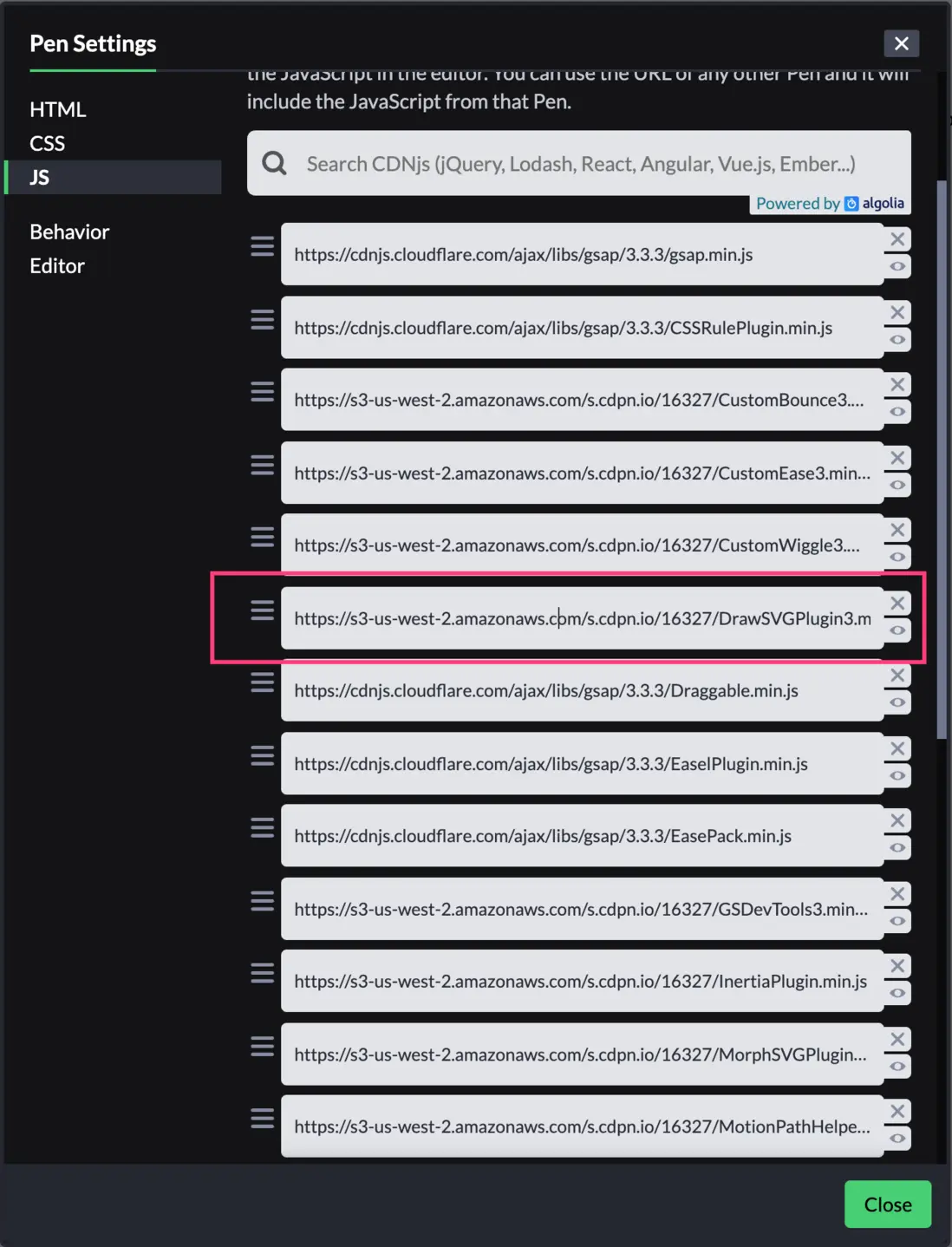Remove the CustomWiggle3 resource
The image size is (952, 1247).
pyautogui.click(x=897, y=530)
